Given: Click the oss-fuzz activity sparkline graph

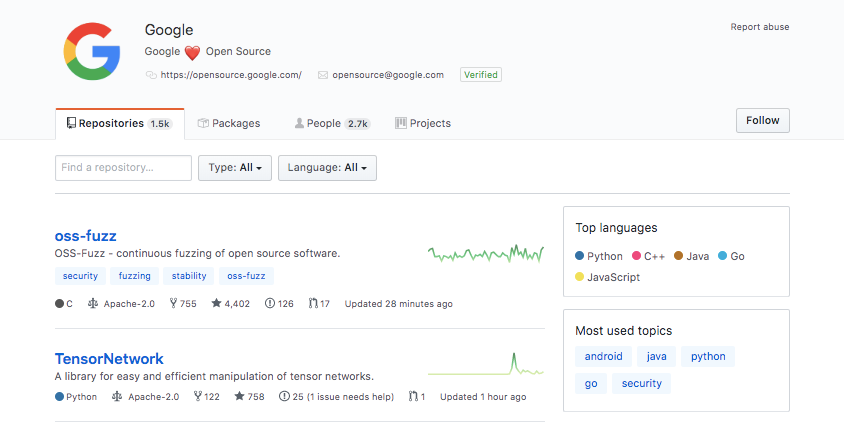Looking at the screenshot, I should click(486, 253).
